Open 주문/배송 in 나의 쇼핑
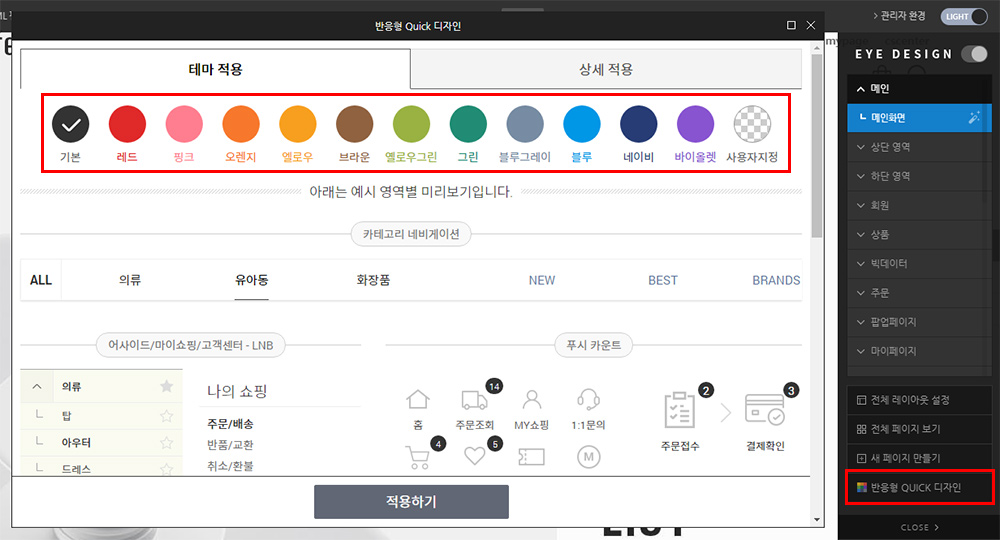This screenshot has width=1000, height=540. coord(230,424)
